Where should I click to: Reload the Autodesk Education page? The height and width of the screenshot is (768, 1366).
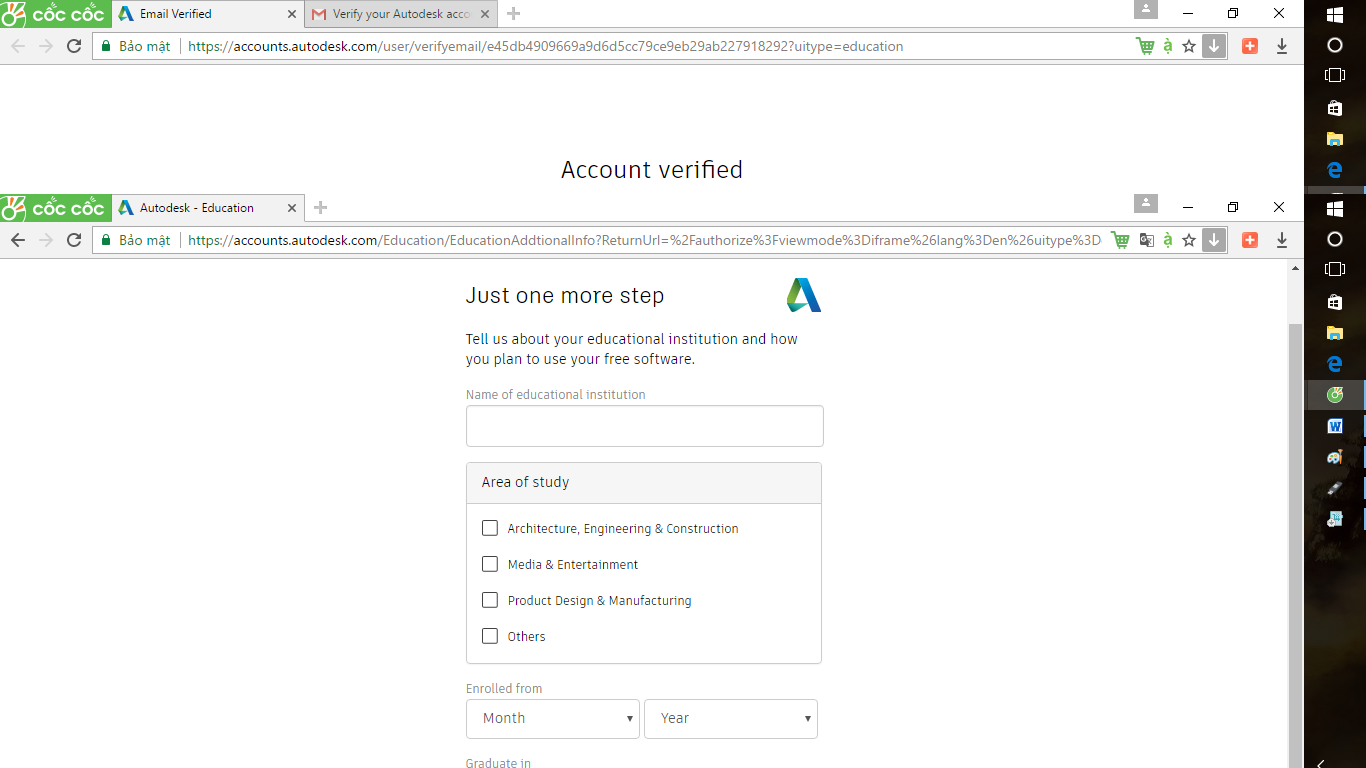click(x=73, y=240)
